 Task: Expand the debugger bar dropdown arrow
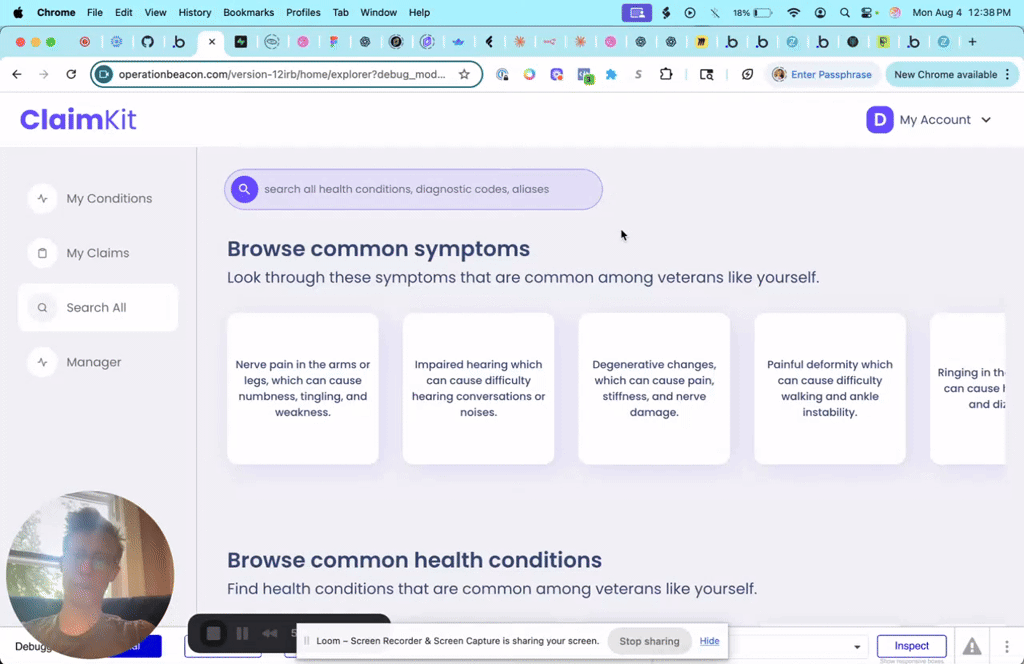pyautogui.click(x=857, y=647)
